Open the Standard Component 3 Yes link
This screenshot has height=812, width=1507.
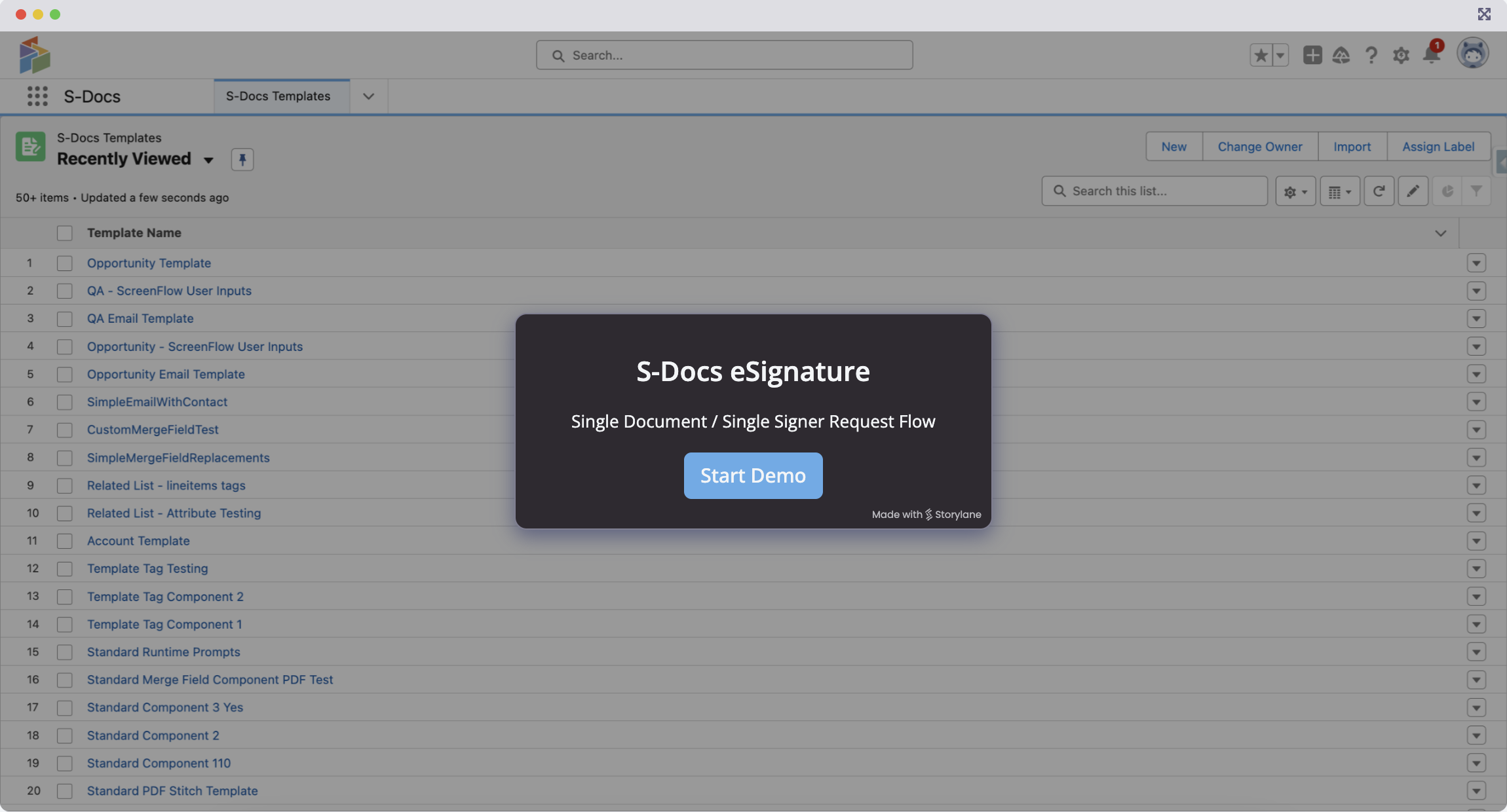[165, 707]
